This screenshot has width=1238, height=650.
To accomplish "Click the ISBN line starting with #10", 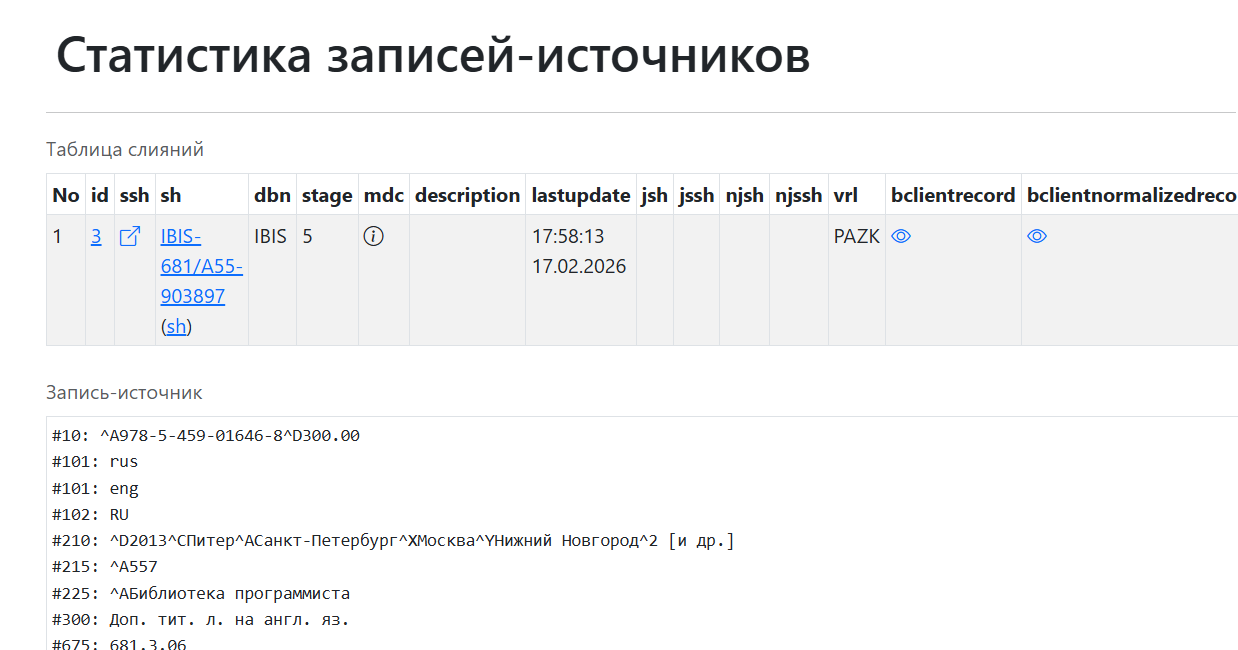I will click(206, 436).
